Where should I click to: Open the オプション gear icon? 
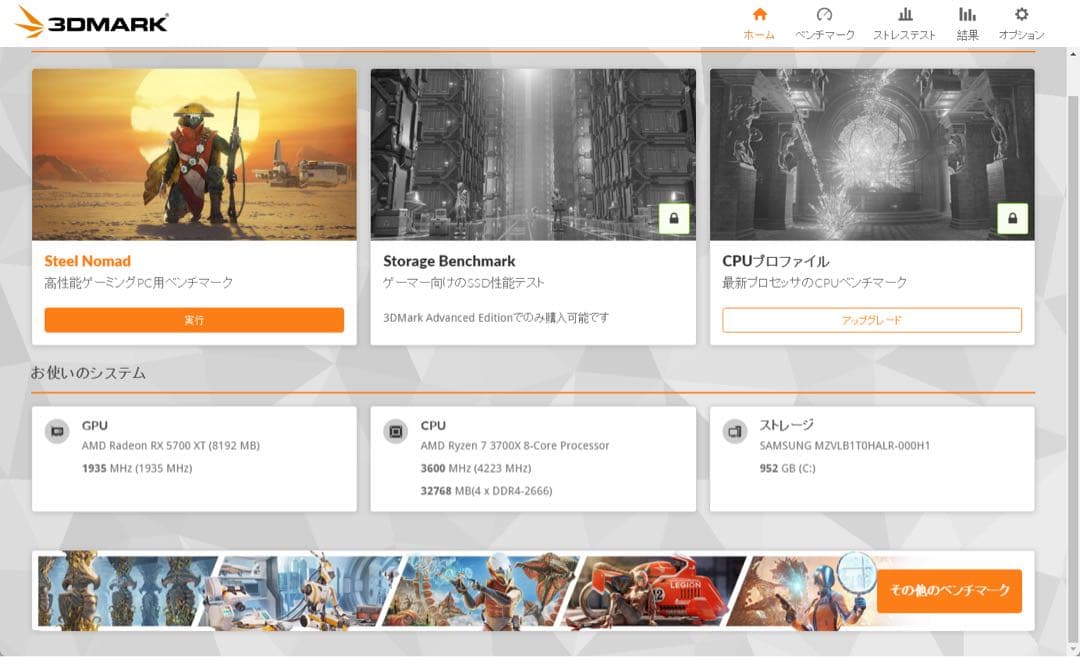(1021, 14)
